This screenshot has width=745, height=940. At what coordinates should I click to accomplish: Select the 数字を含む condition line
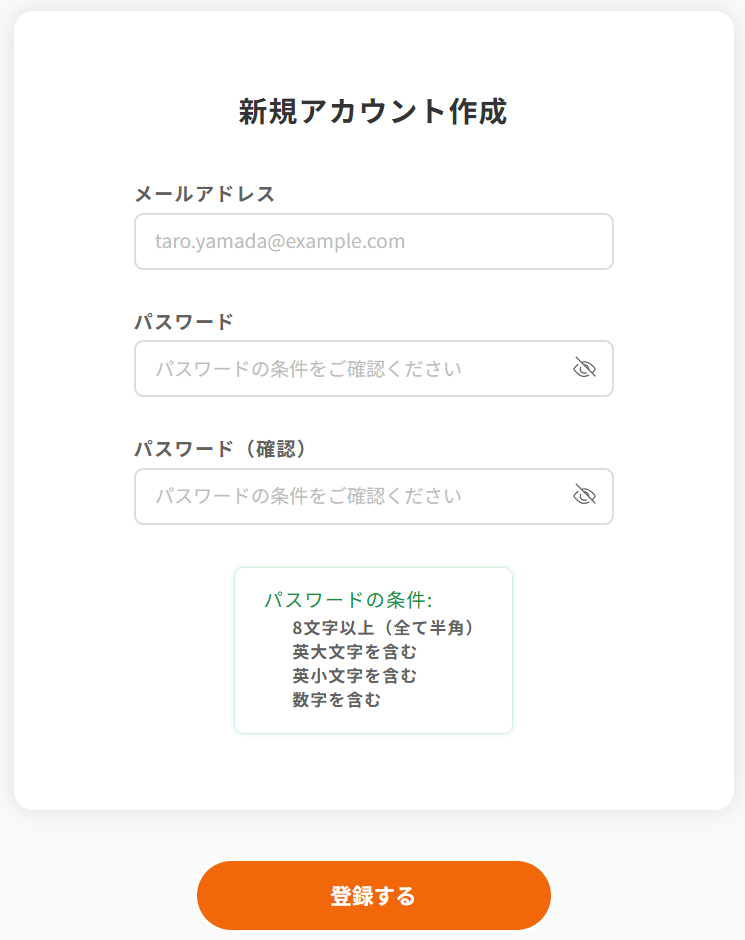click(x=336, y=700)
